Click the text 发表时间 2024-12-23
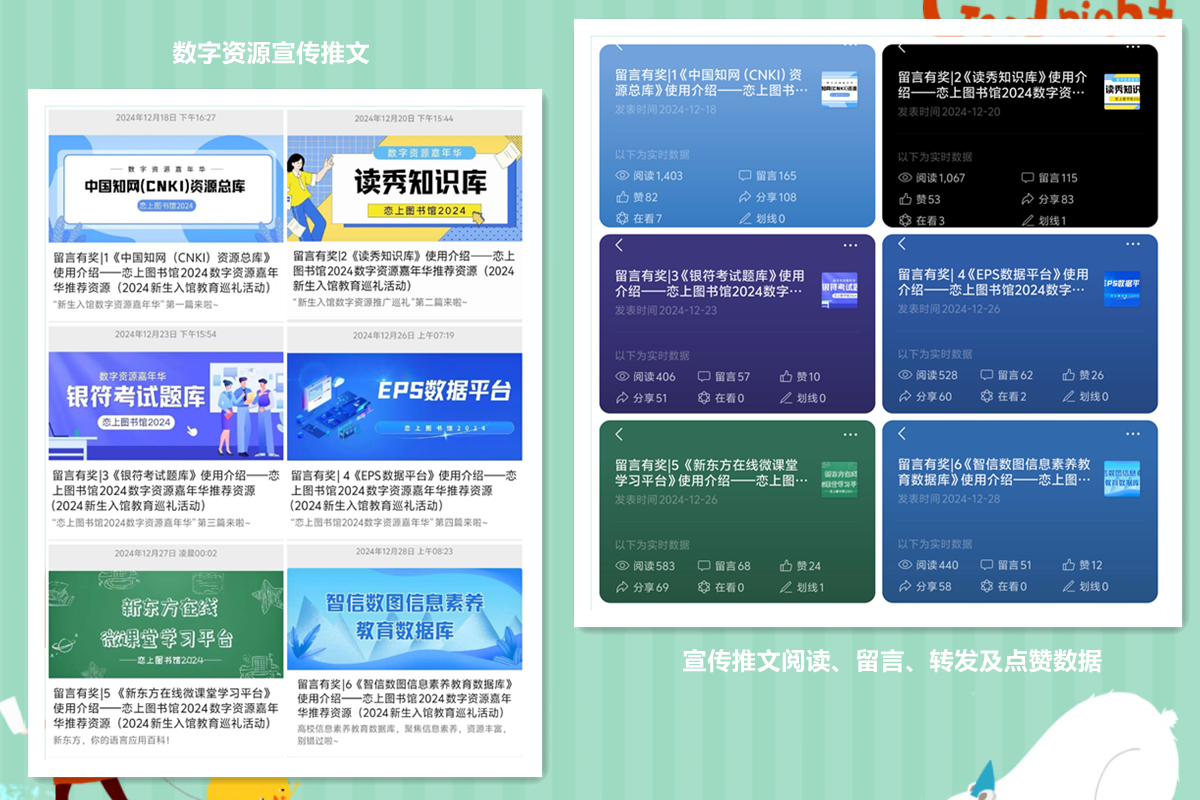1200x800 pixels. 666,310
